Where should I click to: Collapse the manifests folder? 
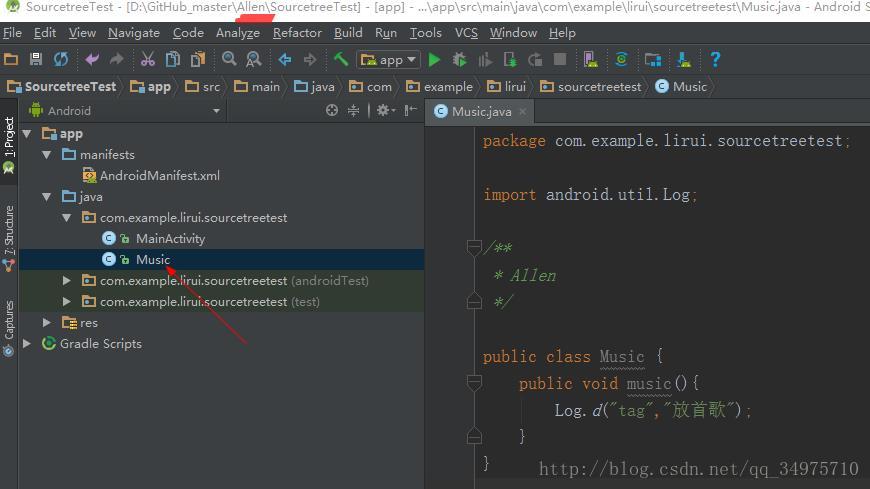[47, 155]
